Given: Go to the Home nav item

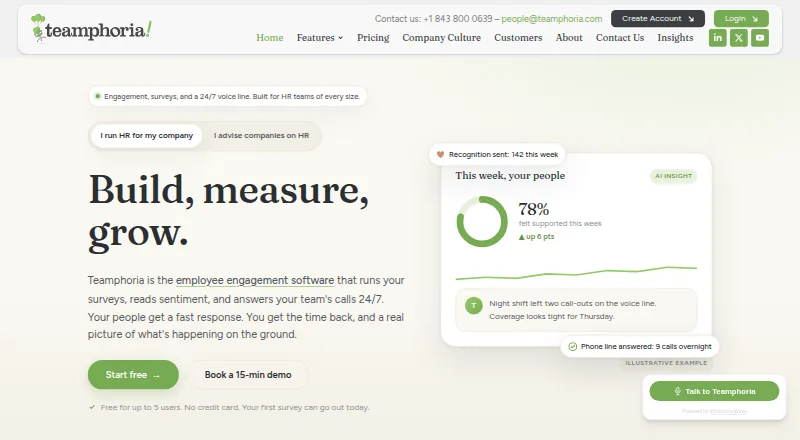Looking at the screenshot, I should pyautogui.click(x=269, y=38).
